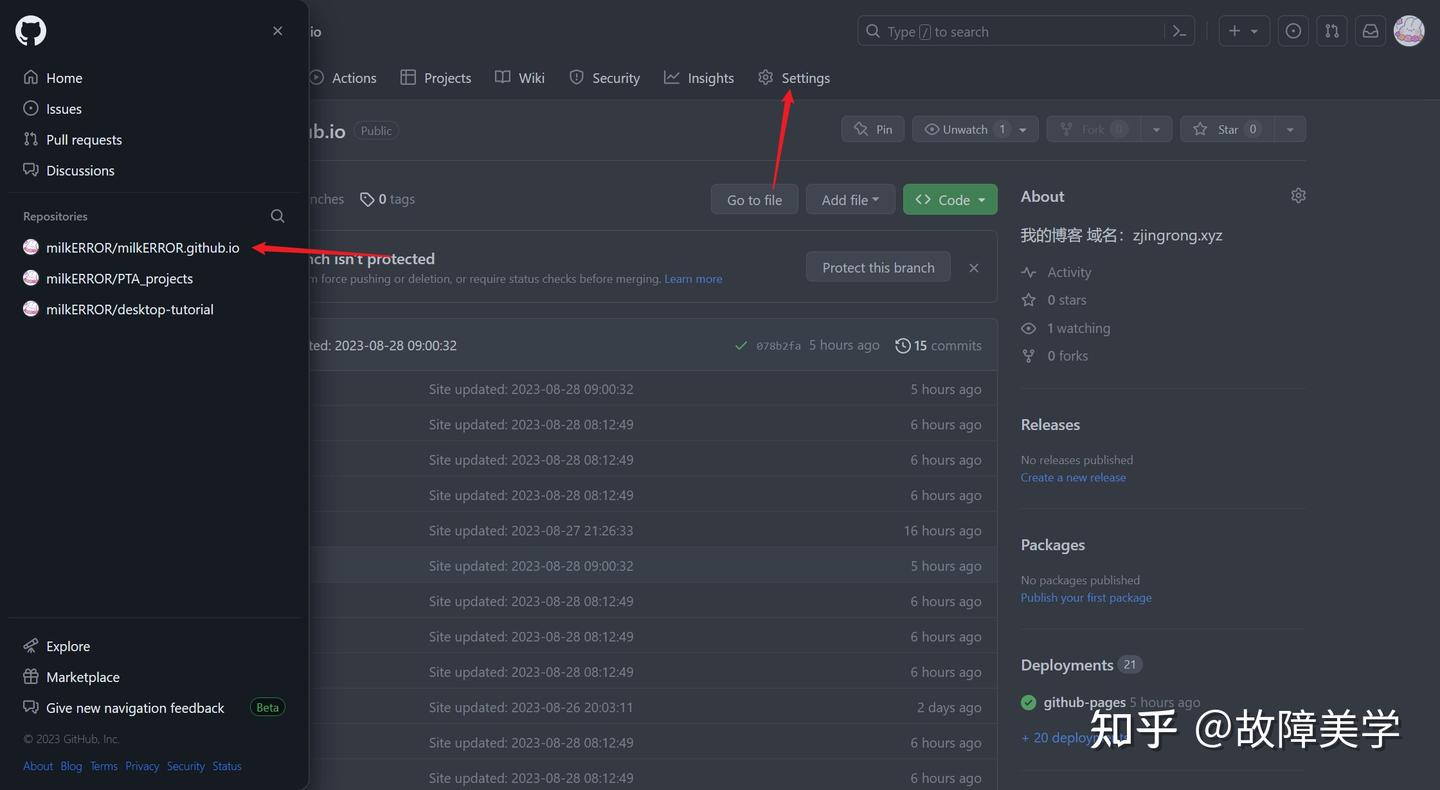Open the plus create-new dropdown in the header
Screen dimensions: 1440x790
1243,30
